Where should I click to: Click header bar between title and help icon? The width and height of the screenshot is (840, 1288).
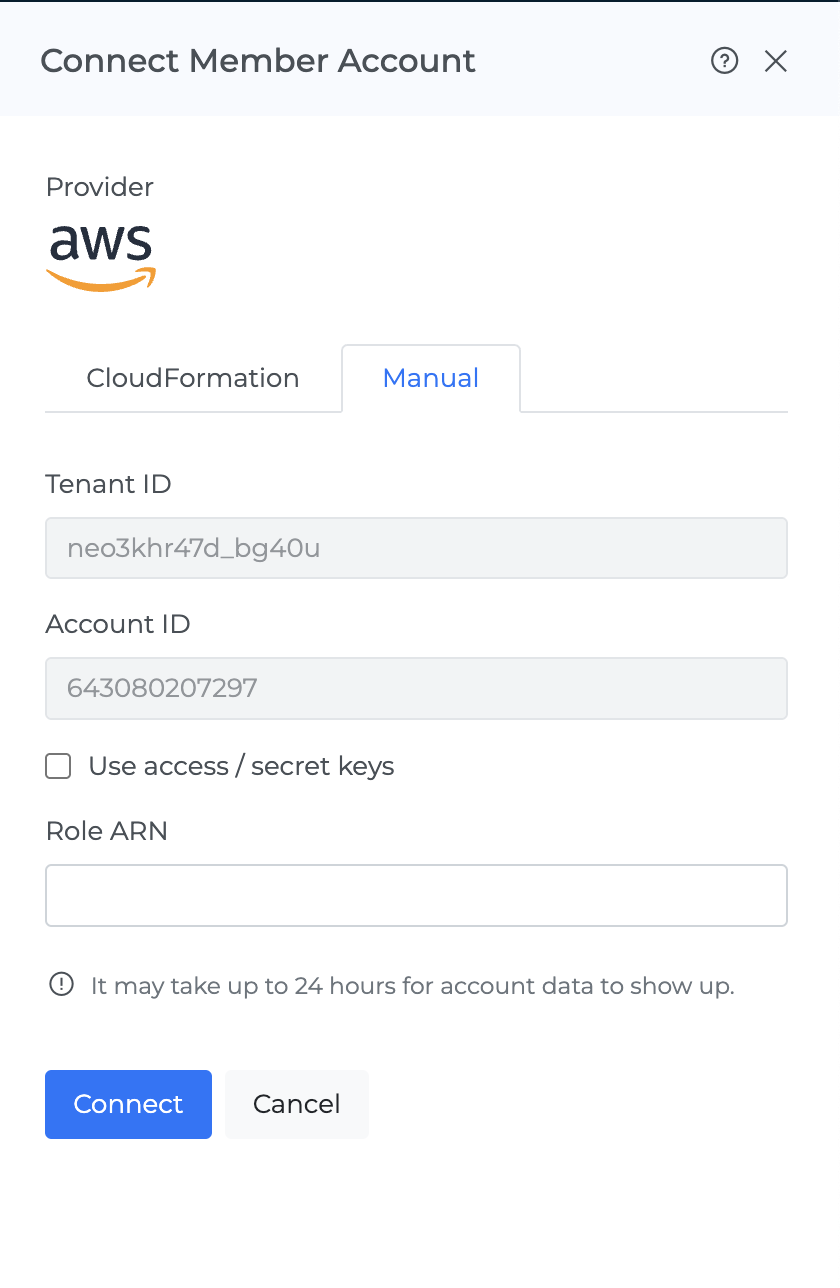[590, 61]
